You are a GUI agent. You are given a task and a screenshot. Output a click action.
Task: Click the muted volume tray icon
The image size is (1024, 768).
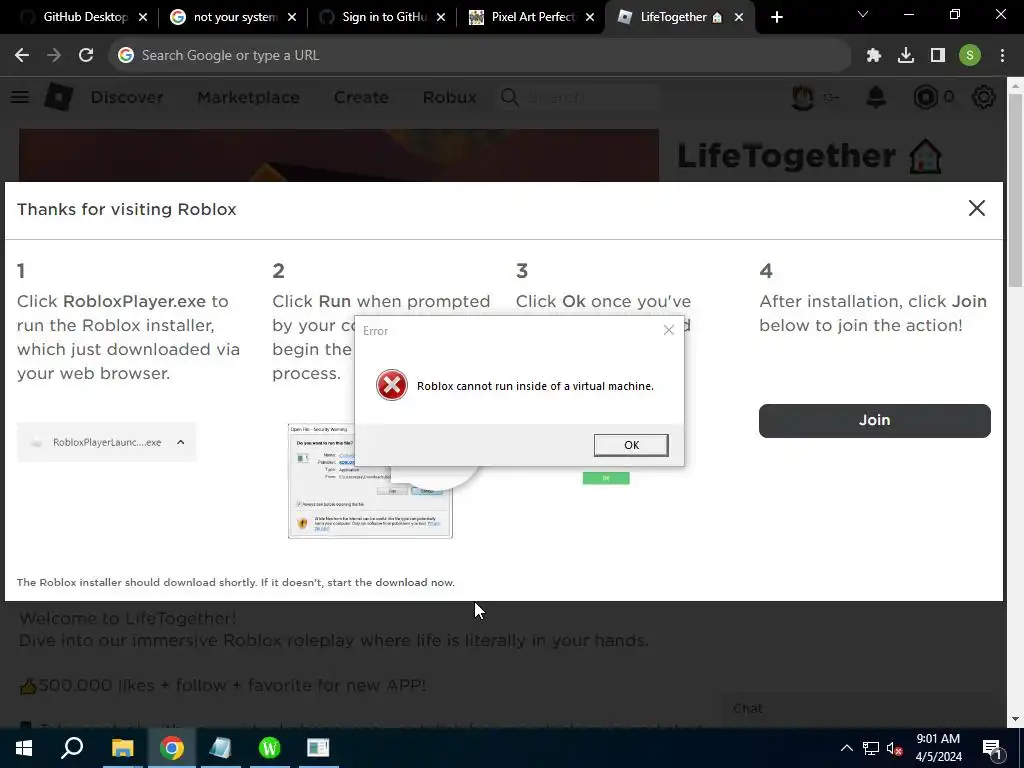[894, 748]
